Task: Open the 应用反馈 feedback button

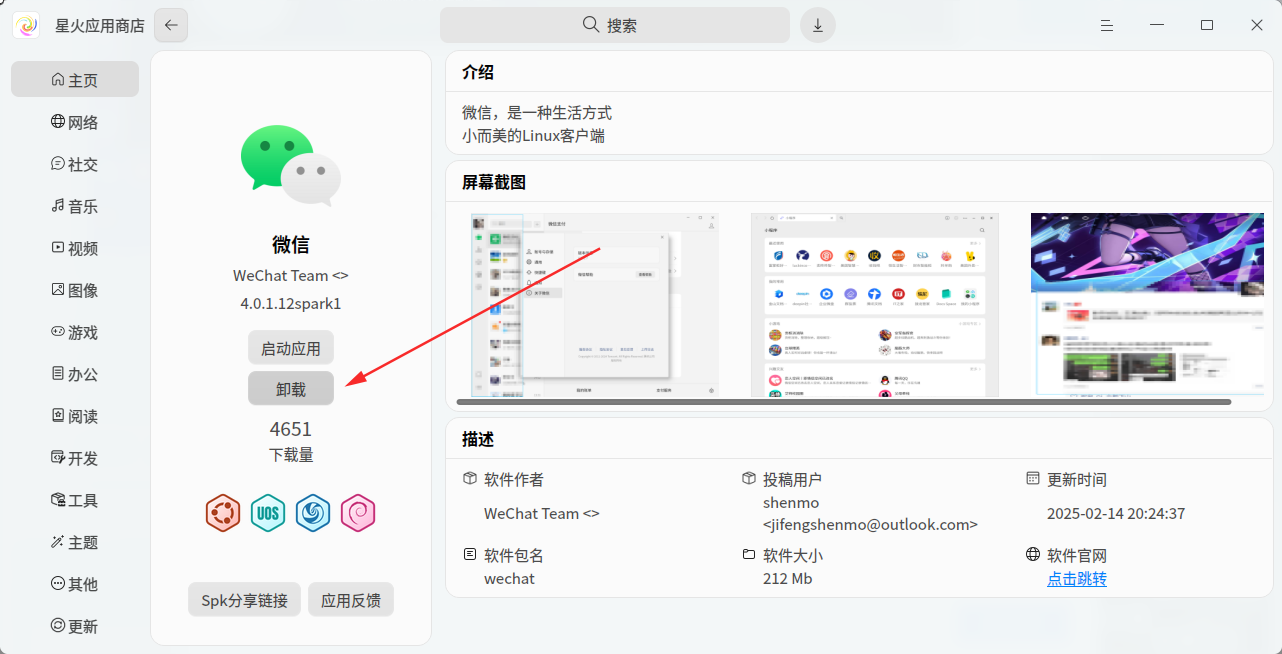Action: 351,600
